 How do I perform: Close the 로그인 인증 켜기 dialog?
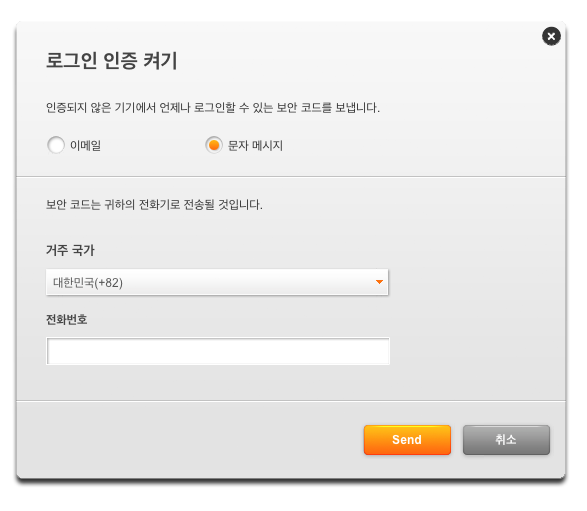(551, 36)
